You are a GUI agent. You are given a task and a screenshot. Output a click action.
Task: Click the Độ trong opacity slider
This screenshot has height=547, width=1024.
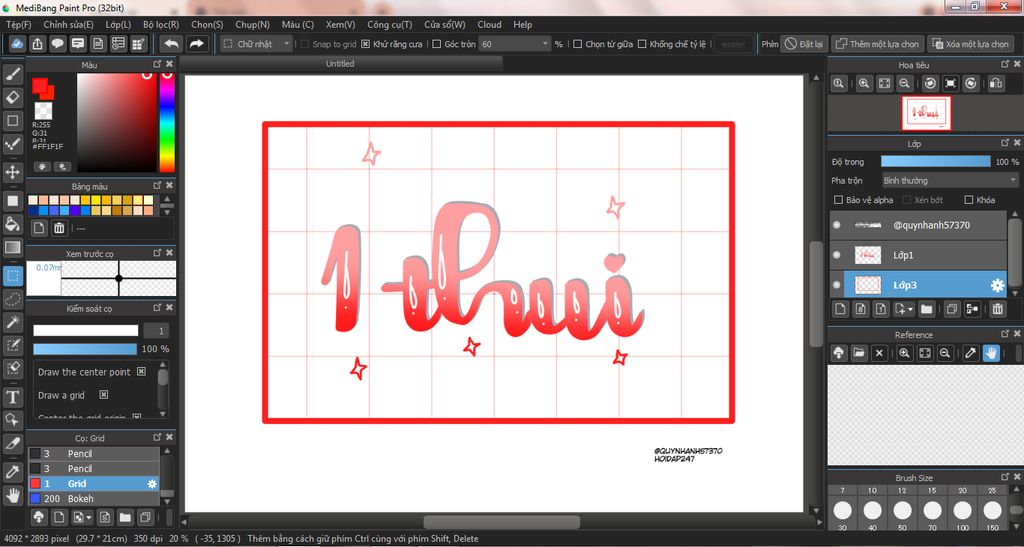click(935, 161)
